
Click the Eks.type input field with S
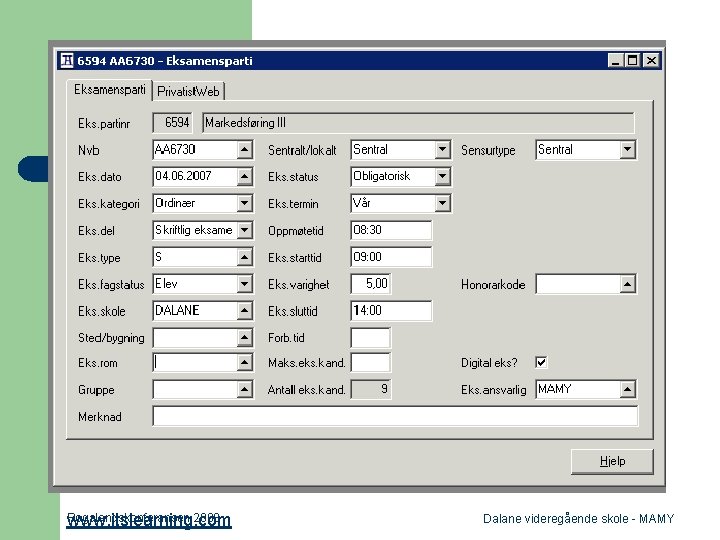click(195, 257)
